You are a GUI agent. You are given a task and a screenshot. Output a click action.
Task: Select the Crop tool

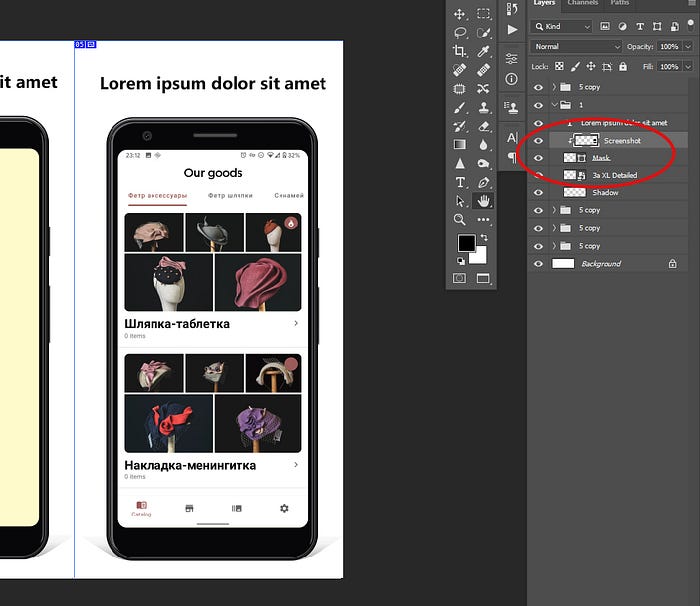click(x=459, y=51)
